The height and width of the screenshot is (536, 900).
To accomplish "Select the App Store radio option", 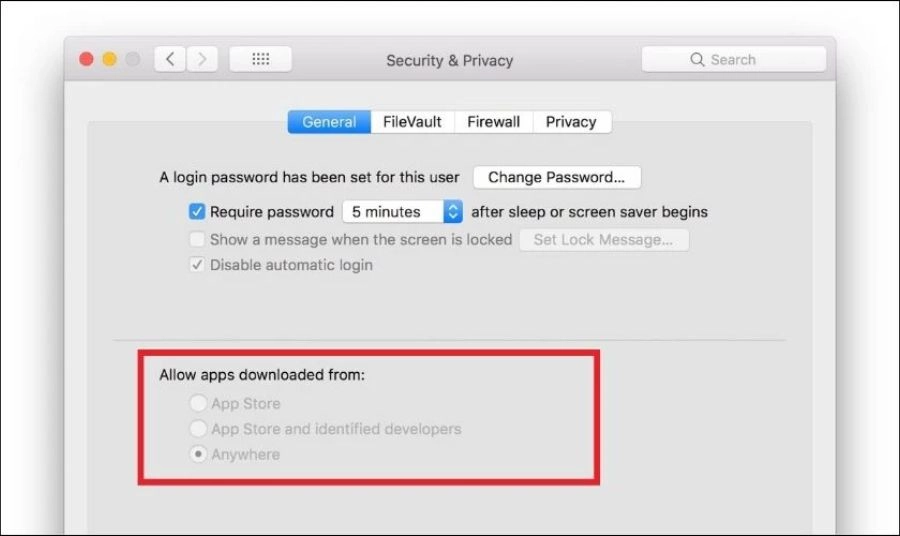I will pyautogui.click(x=198, y=403).
